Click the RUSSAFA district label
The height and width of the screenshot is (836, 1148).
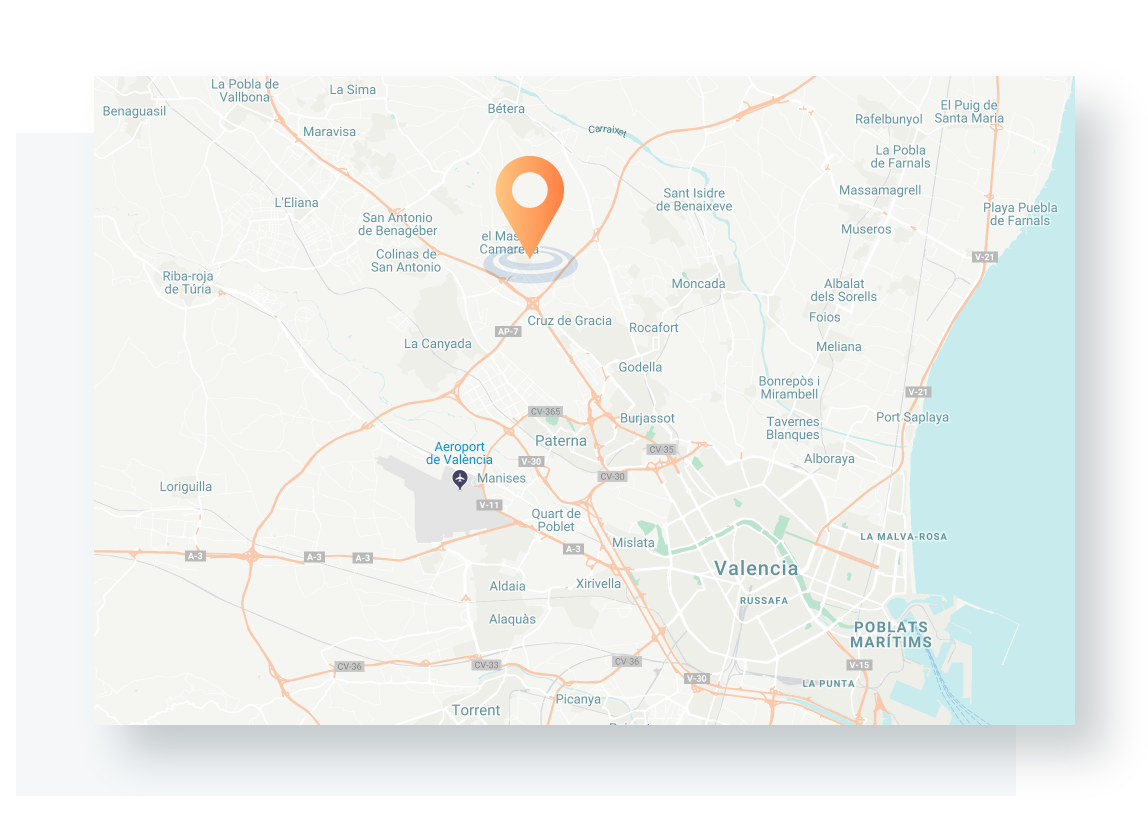pyautogui.click(x=764, y=600)
